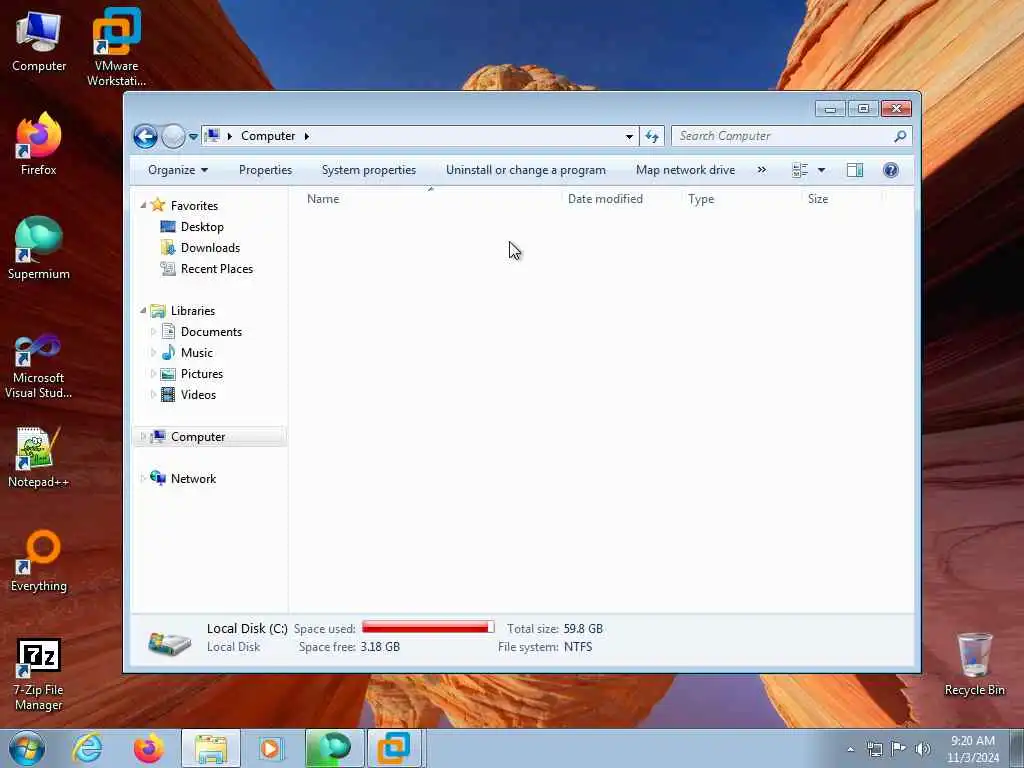Expand the Network tree node arrow

143,479
